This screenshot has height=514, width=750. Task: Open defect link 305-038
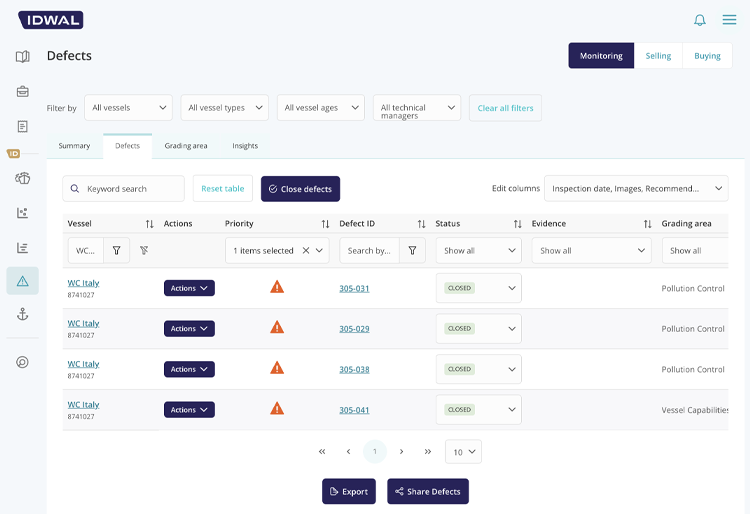[354, 369]
